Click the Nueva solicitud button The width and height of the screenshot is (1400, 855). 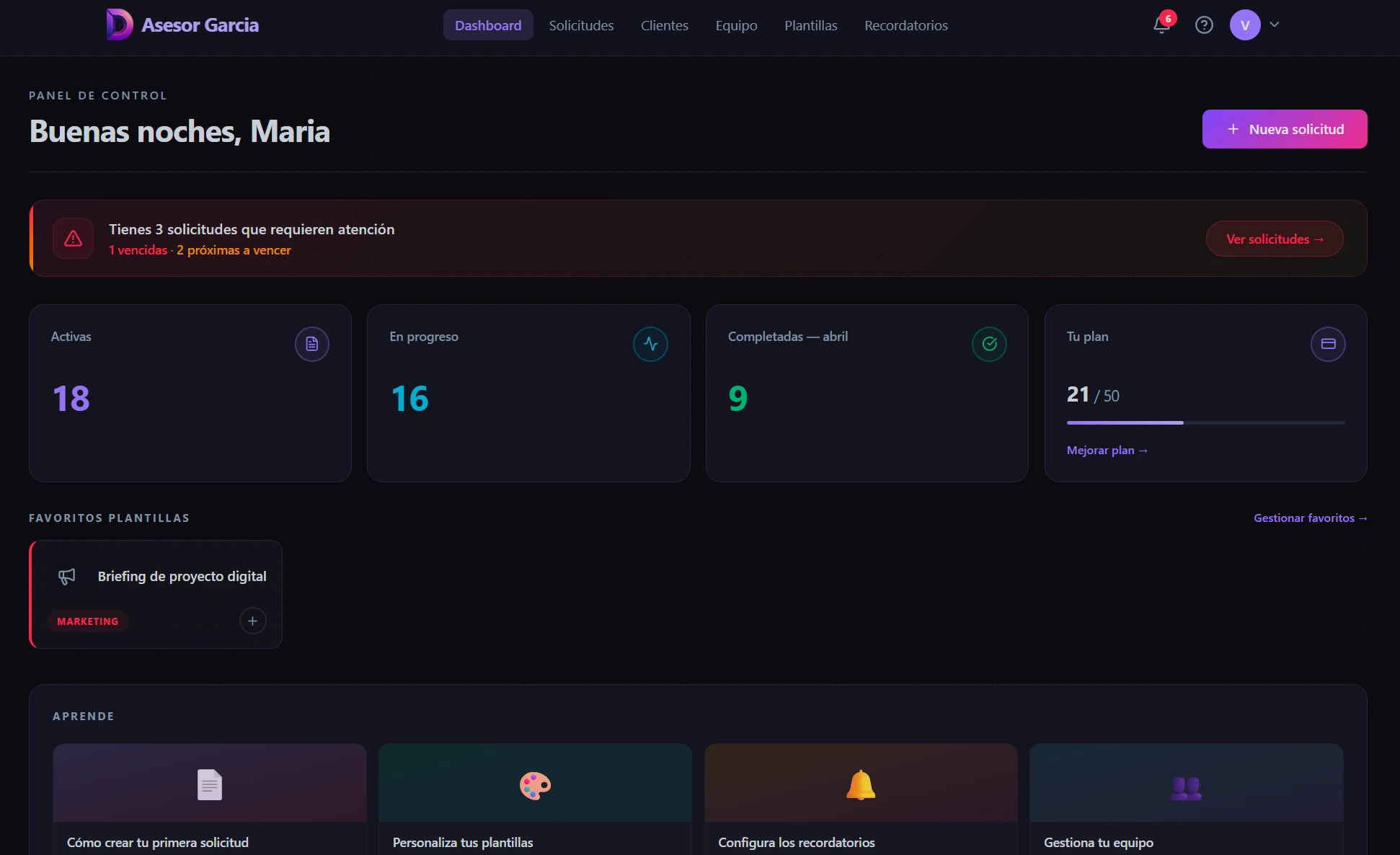(1285, 129)
